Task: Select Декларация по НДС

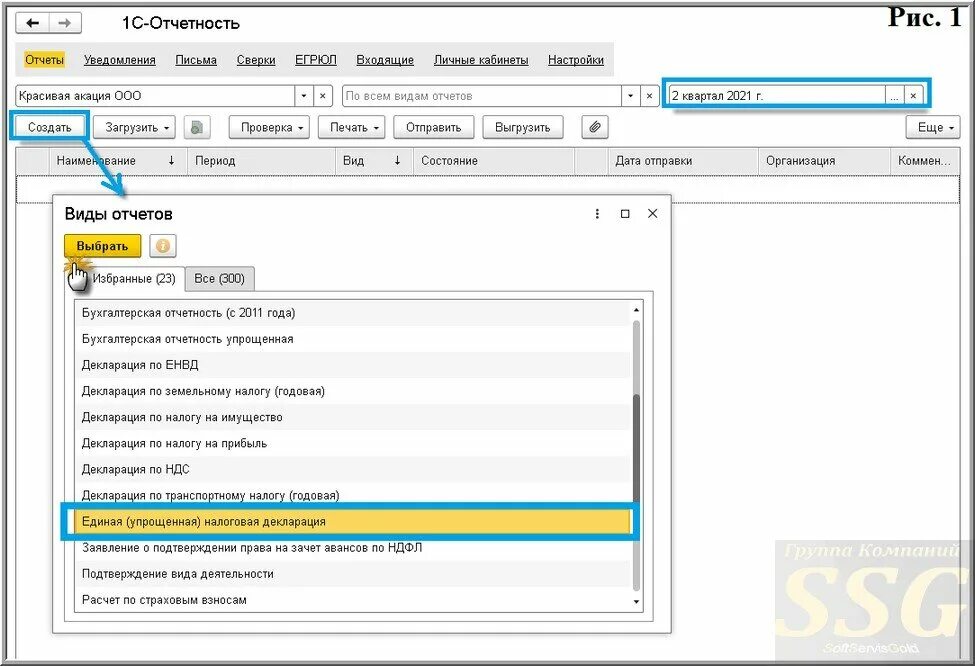Action: (x=353, y=470)
